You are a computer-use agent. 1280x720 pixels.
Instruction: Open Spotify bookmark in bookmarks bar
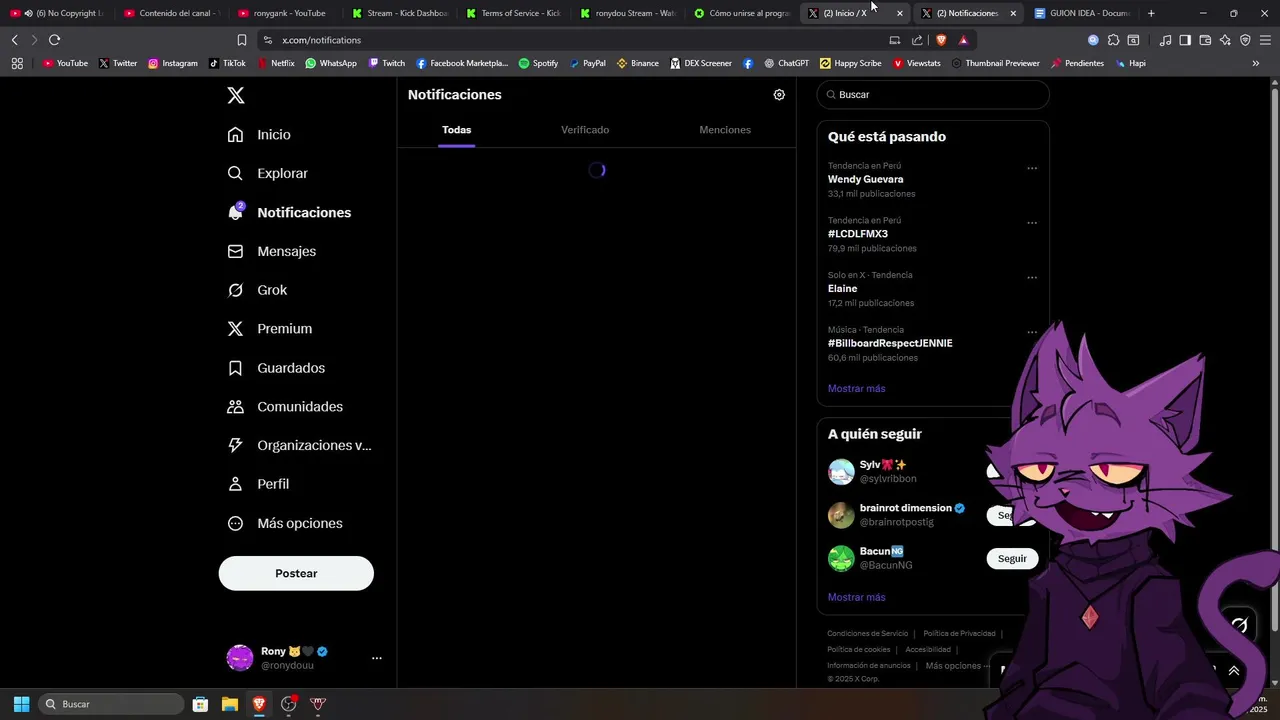[538, 63]
